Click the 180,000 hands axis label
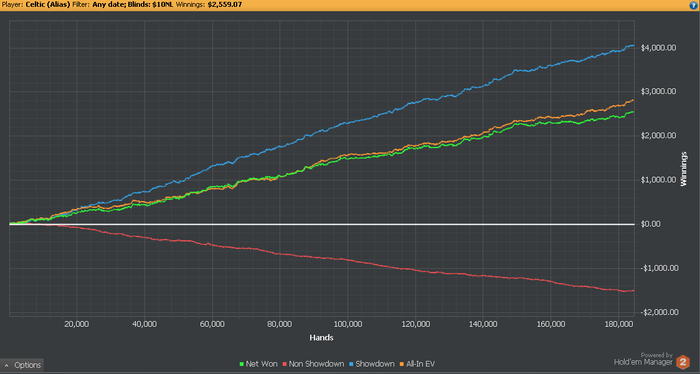 click(x=618, y=324)
